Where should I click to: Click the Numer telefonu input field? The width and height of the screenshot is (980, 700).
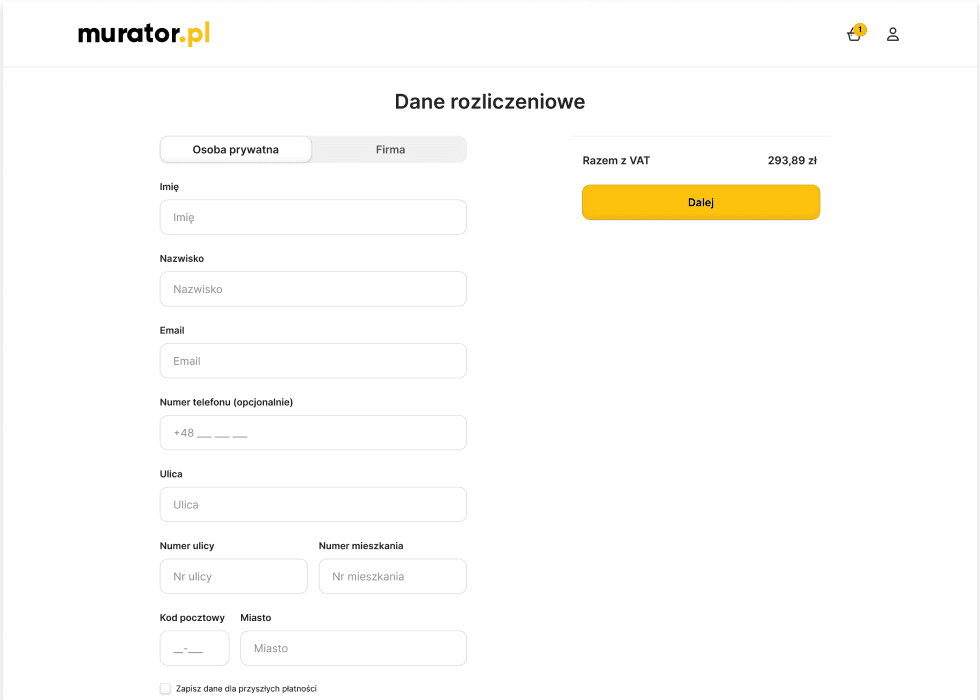click(313, 432)
